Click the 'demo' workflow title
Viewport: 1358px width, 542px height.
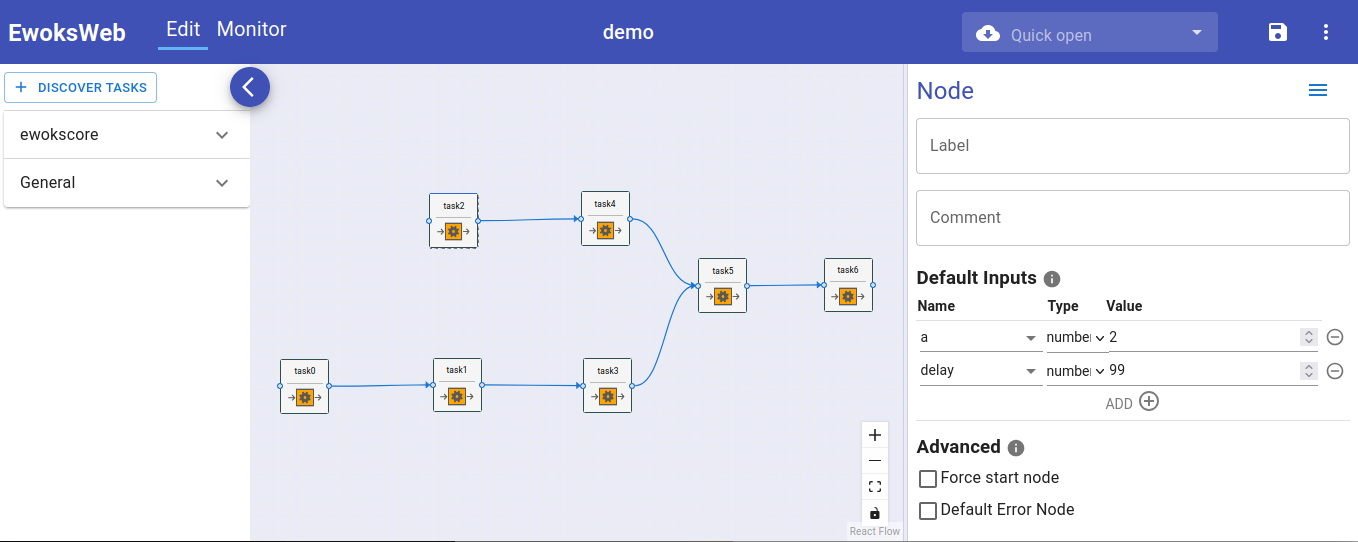coord(628,33)
